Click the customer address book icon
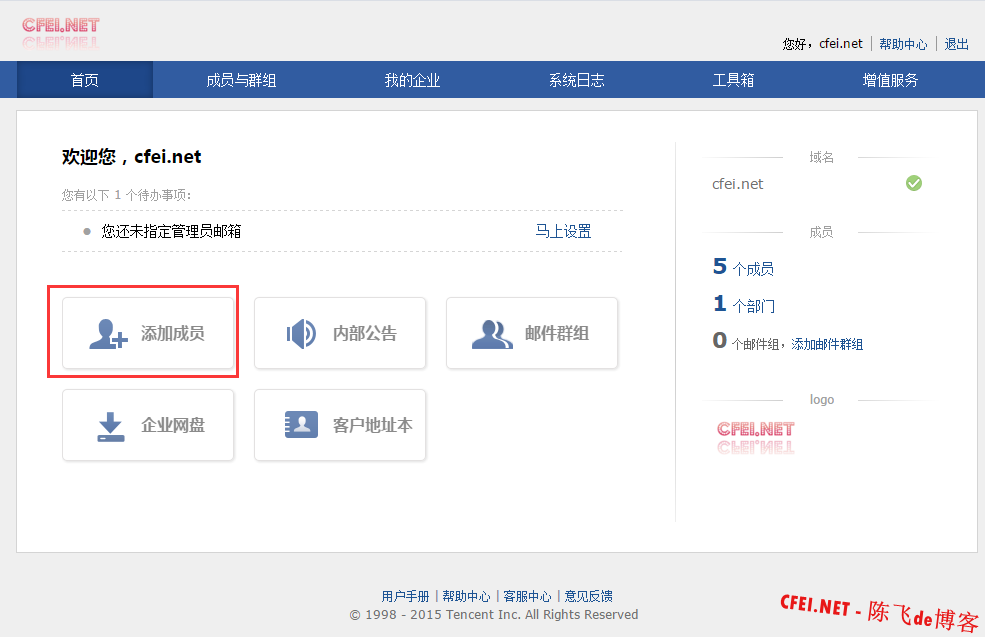Image resolution: width=985 pixels, height=637 pixels. coord(301,425)
